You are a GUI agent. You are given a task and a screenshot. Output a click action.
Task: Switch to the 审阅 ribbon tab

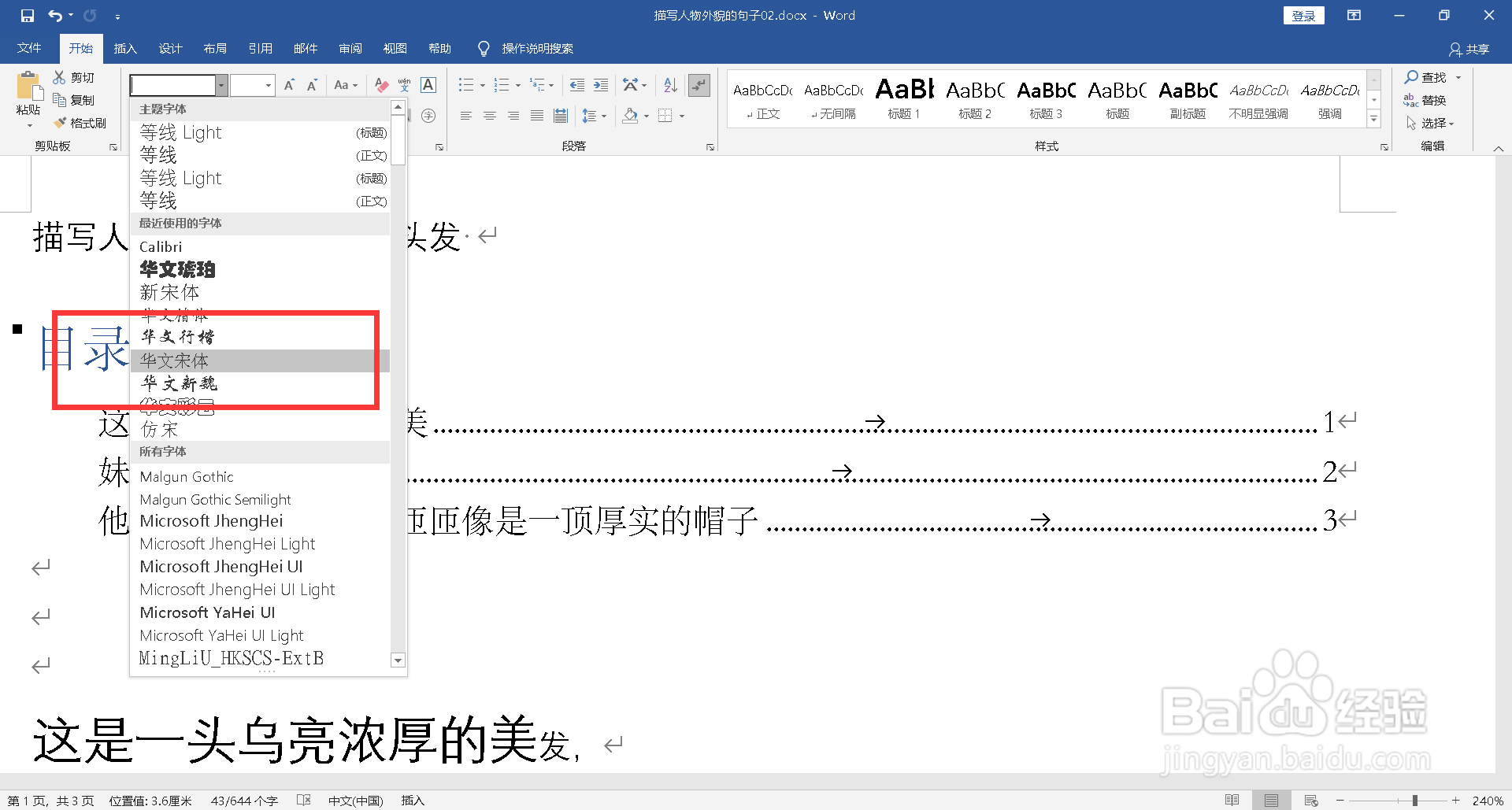[x=350, y=49]
